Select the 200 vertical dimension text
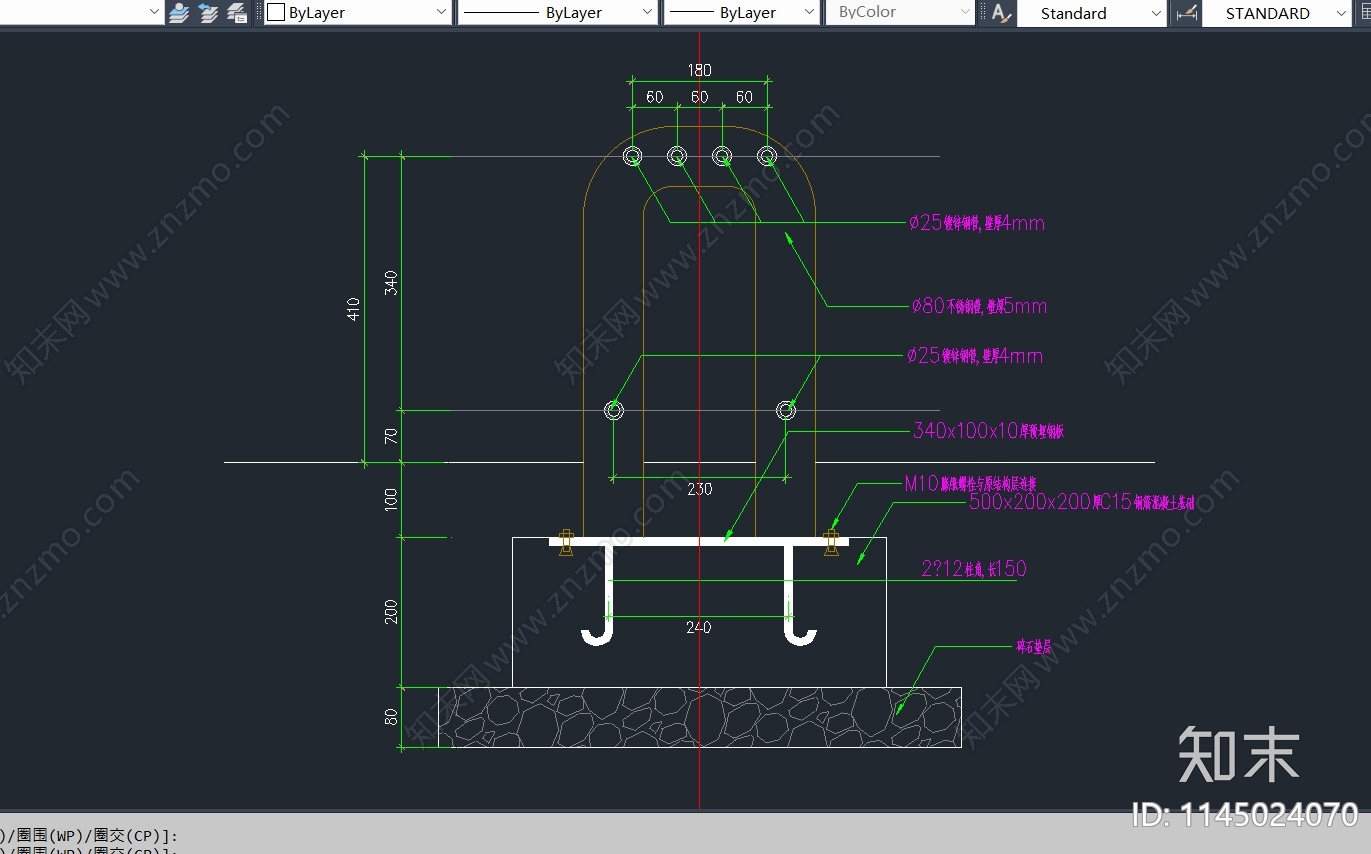Image resolution: width=1371 pixels, height=854 pixels. 391,611
